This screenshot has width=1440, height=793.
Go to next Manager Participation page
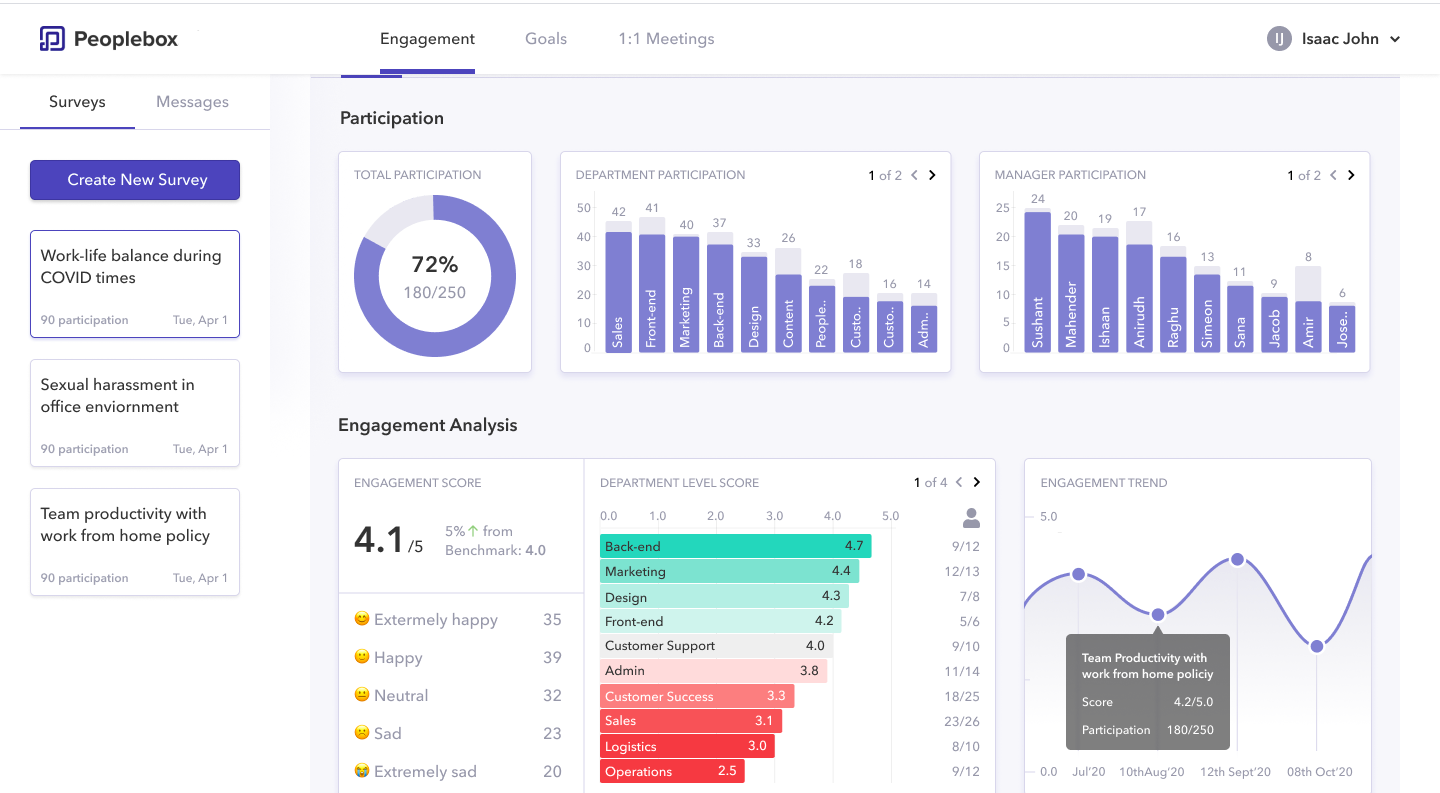pyautogui.click(x=1351, y=175)
